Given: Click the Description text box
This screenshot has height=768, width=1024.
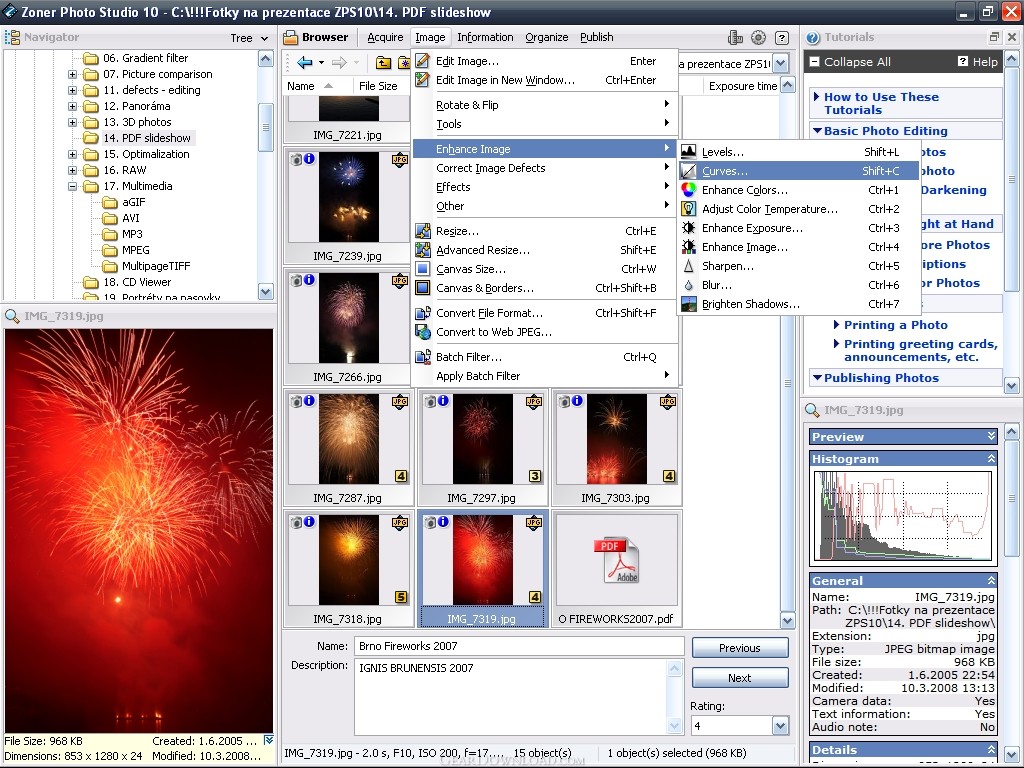Looking at the screenshot, I should [x=511, y=696].
